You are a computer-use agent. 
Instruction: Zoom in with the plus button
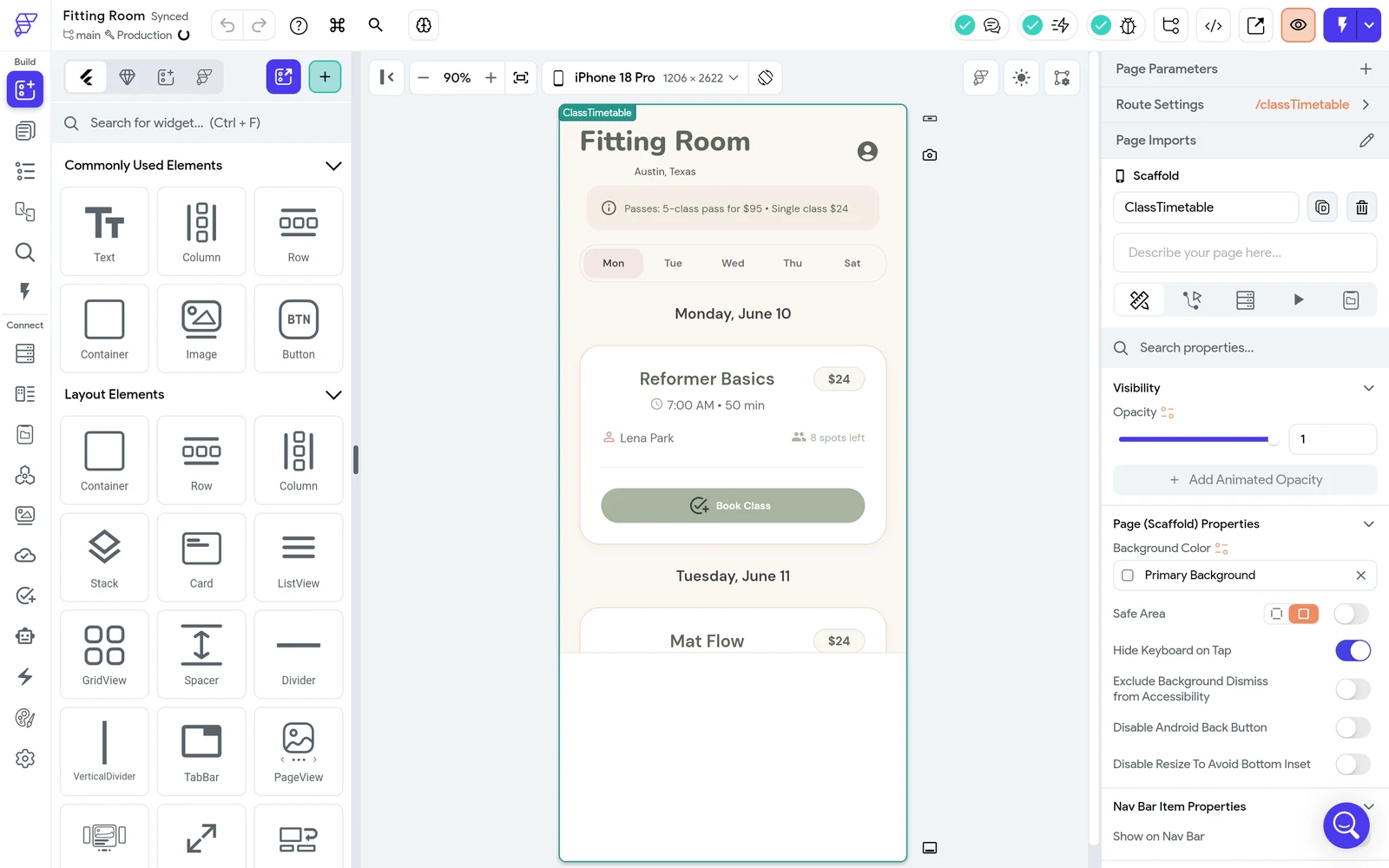coord(490,77)
